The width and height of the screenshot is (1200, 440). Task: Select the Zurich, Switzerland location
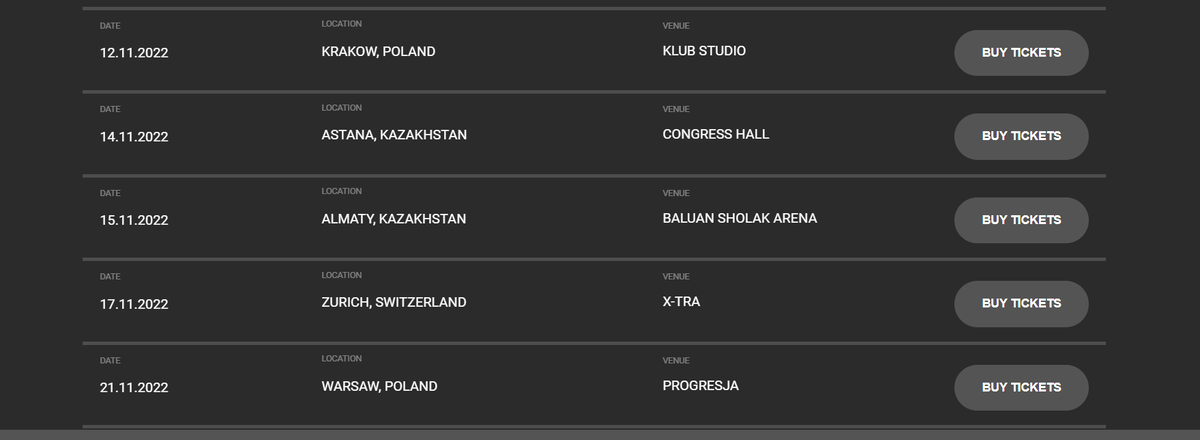coord(393,302)
